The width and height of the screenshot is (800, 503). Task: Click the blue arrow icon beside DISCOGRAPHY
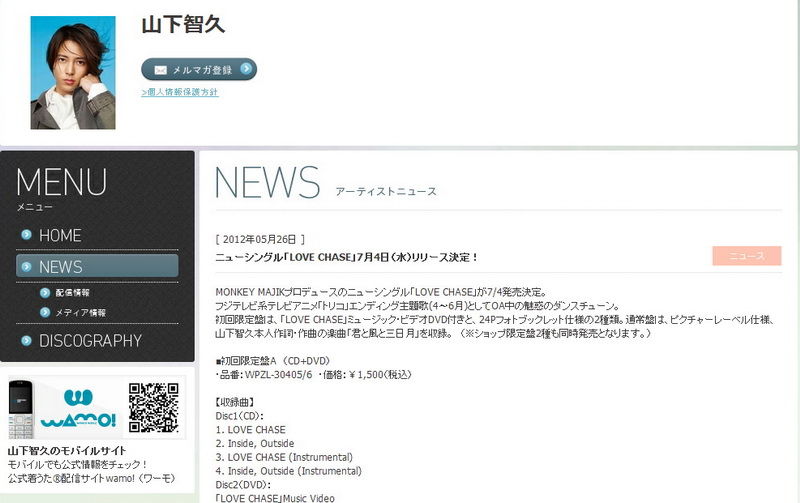[27, 340]
